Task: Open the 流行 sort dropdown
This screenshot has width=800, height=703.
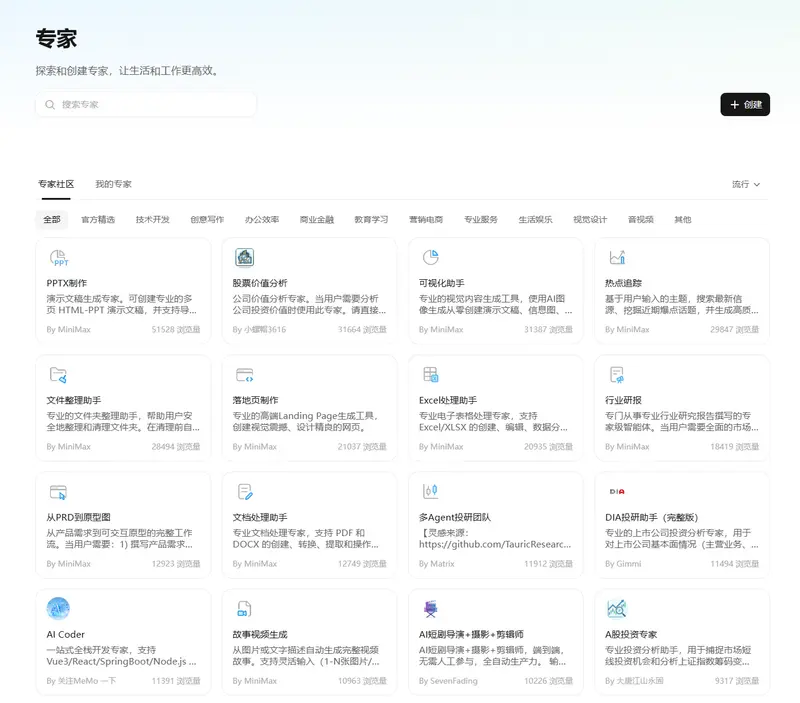Action: tap(746, 184)
